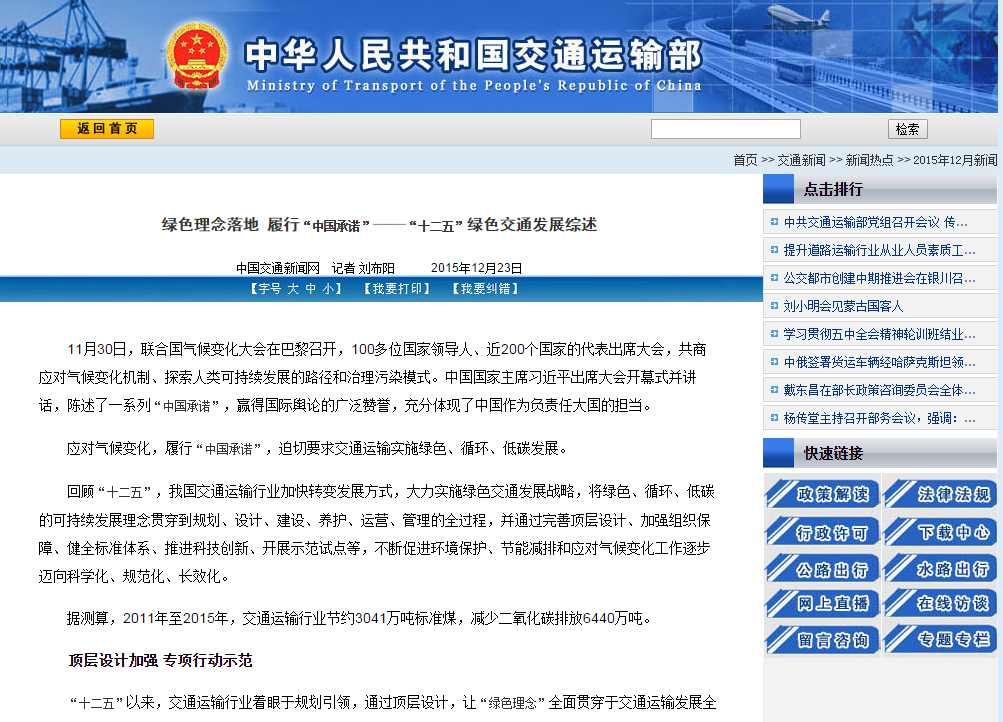The width and height of the screenshot is (1003, 722).
Task: Click the 快速链接 section header
Action: pos(880,453)
